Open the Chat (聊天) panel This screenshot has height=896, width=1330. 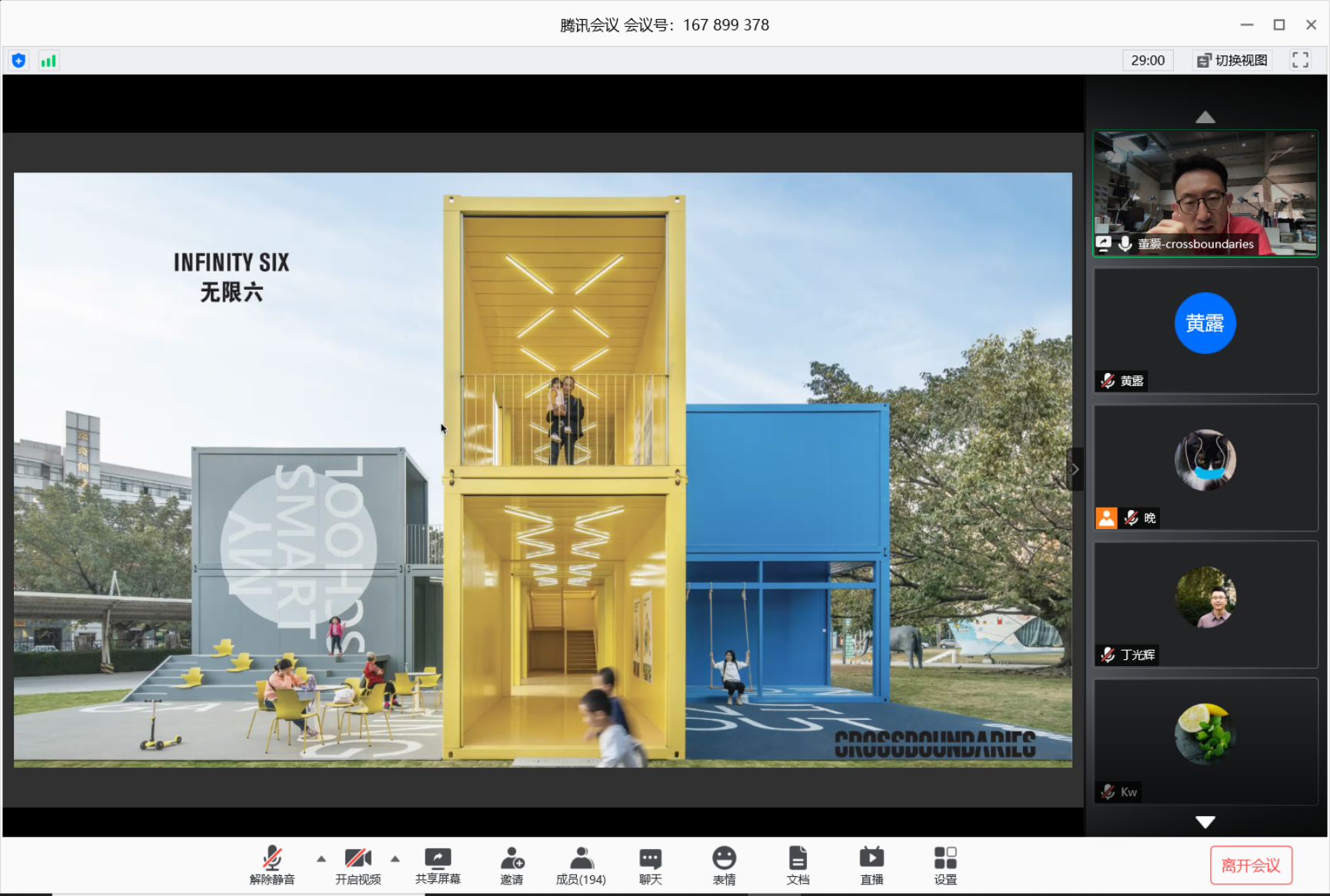pos(650,865)
